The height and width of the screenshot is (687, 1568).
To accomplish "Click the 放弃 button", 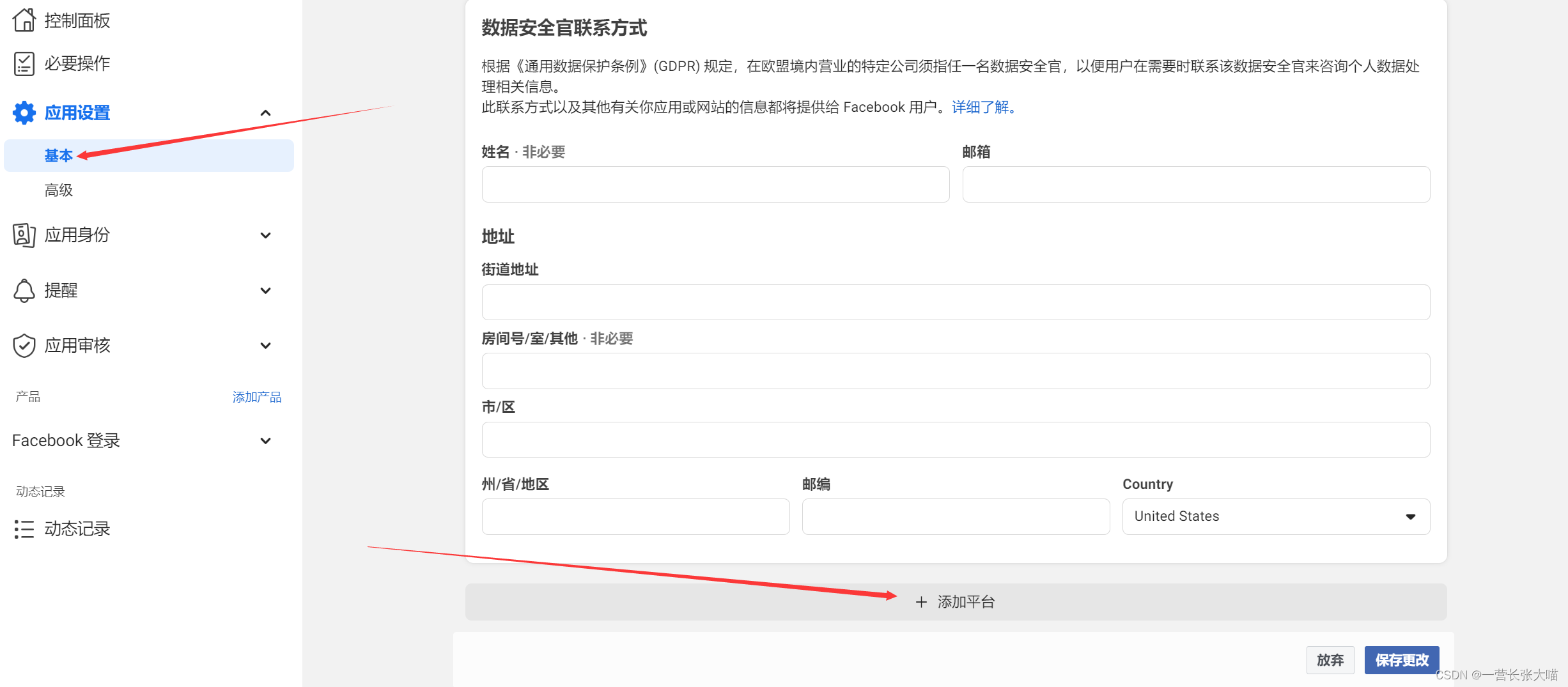I will click(x=1330, y=660).
